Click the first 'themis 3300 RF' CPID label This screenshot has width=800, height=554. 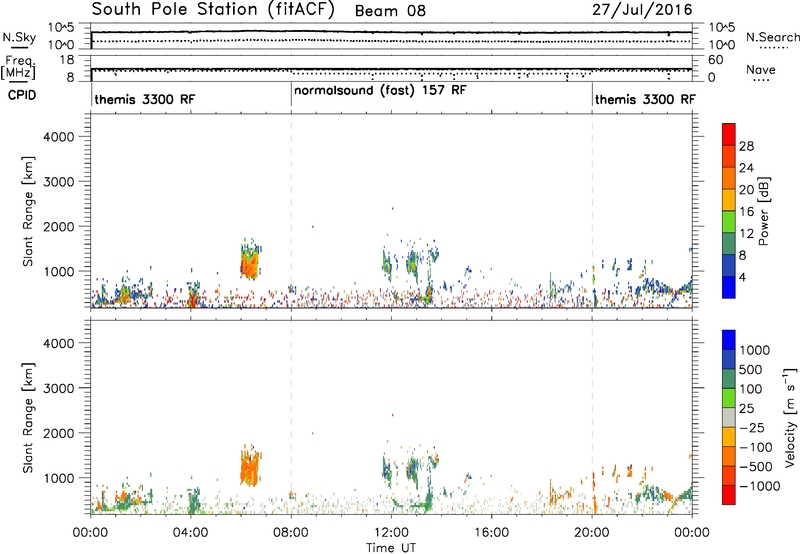145,99
